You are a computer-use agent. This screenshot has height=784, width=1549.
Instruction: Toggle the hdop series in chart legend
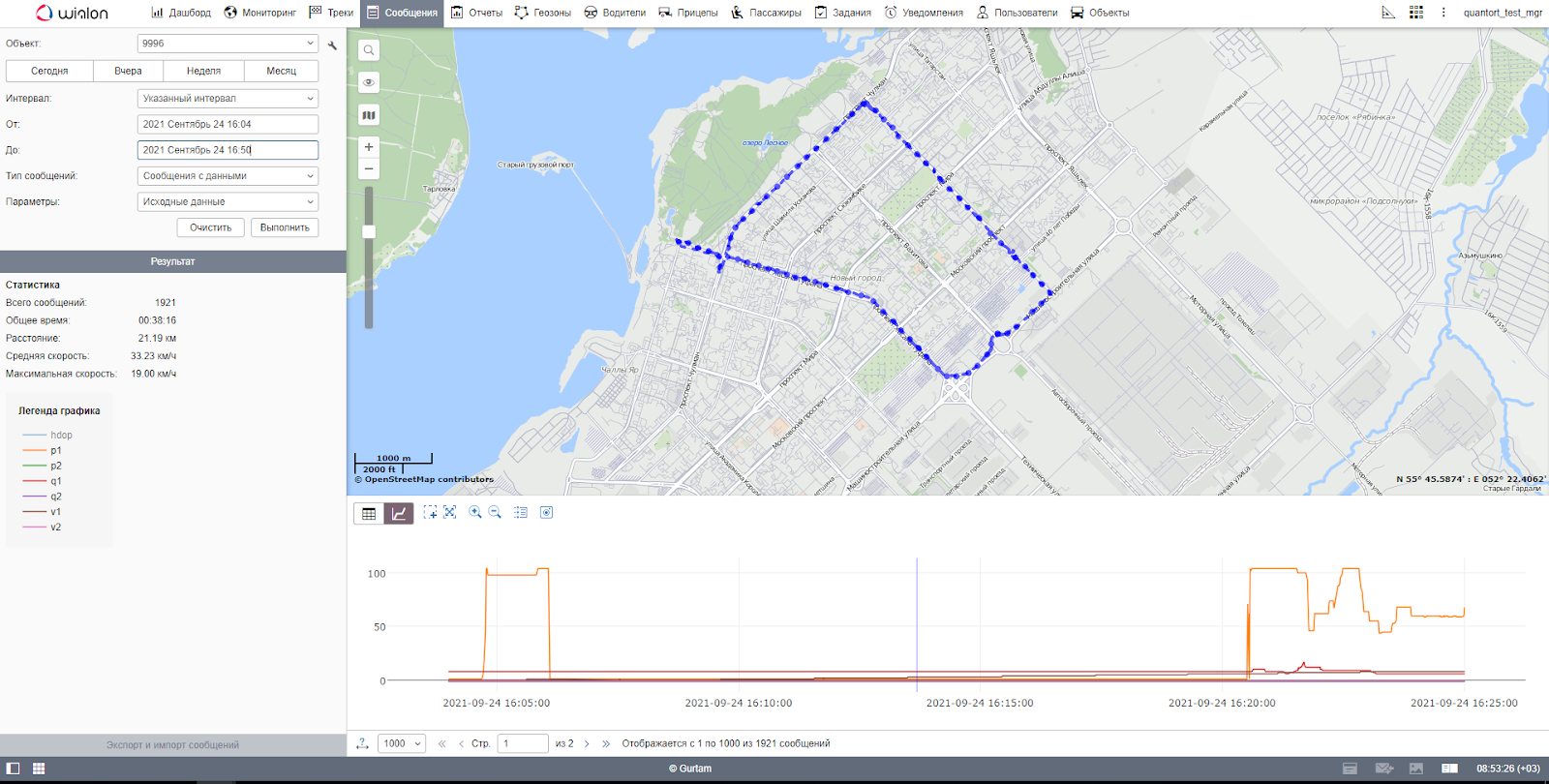click(x=61, y=436)
